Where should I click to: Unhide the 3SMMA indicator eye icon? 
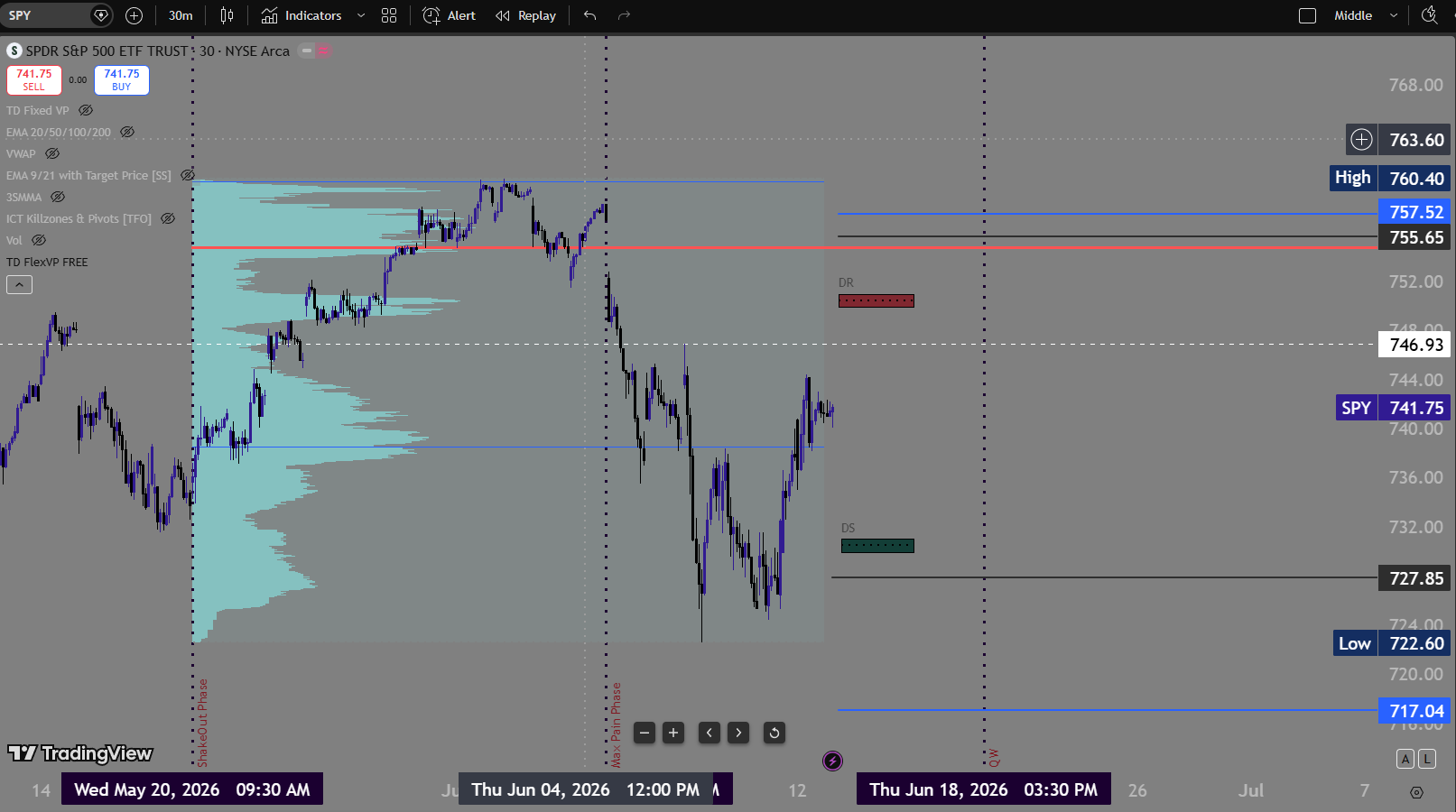point(58,197)
